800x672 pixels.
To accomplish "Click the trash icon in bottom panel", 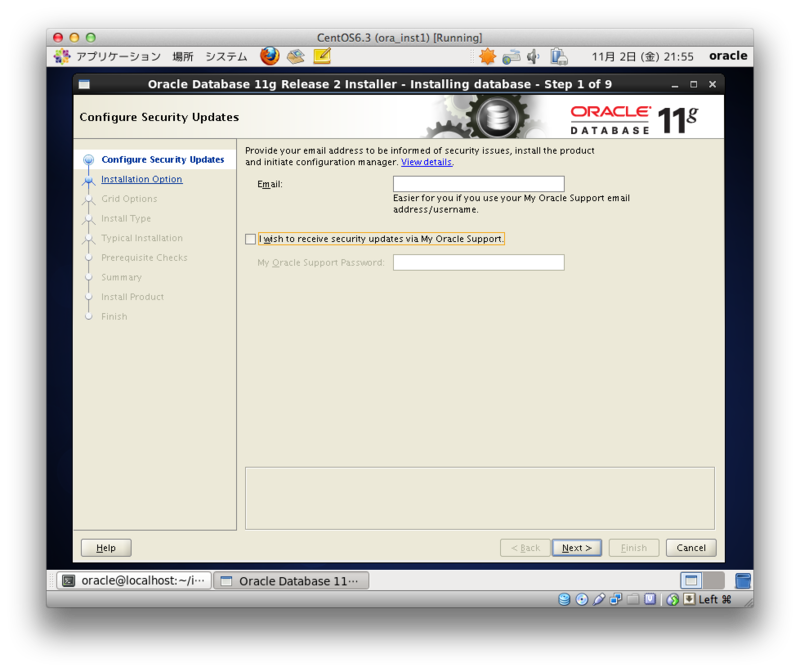I will [x=743, y=581].
